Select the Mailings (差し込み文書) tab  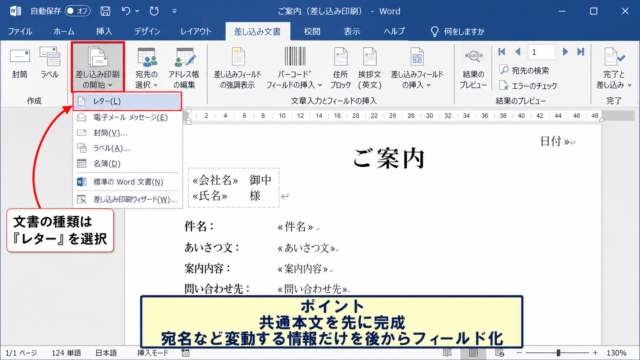pos(257,31)
